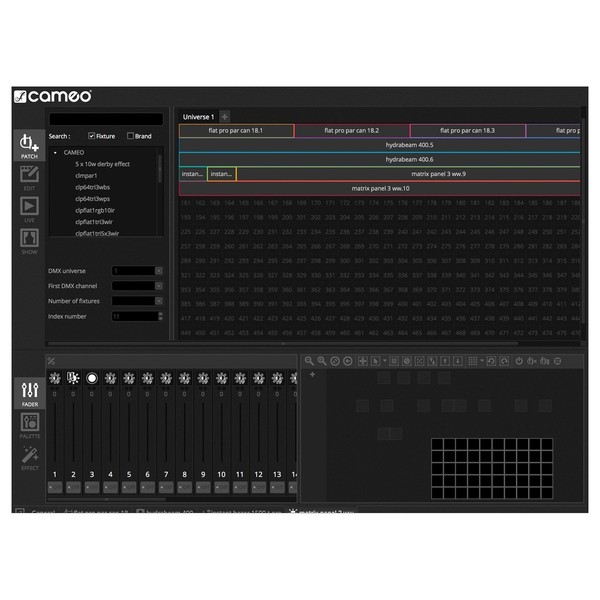Viewport: 600px width, 600px height.
Task: Click the 'hydrabeam 400.5' patch block
Action: [380, 145]
